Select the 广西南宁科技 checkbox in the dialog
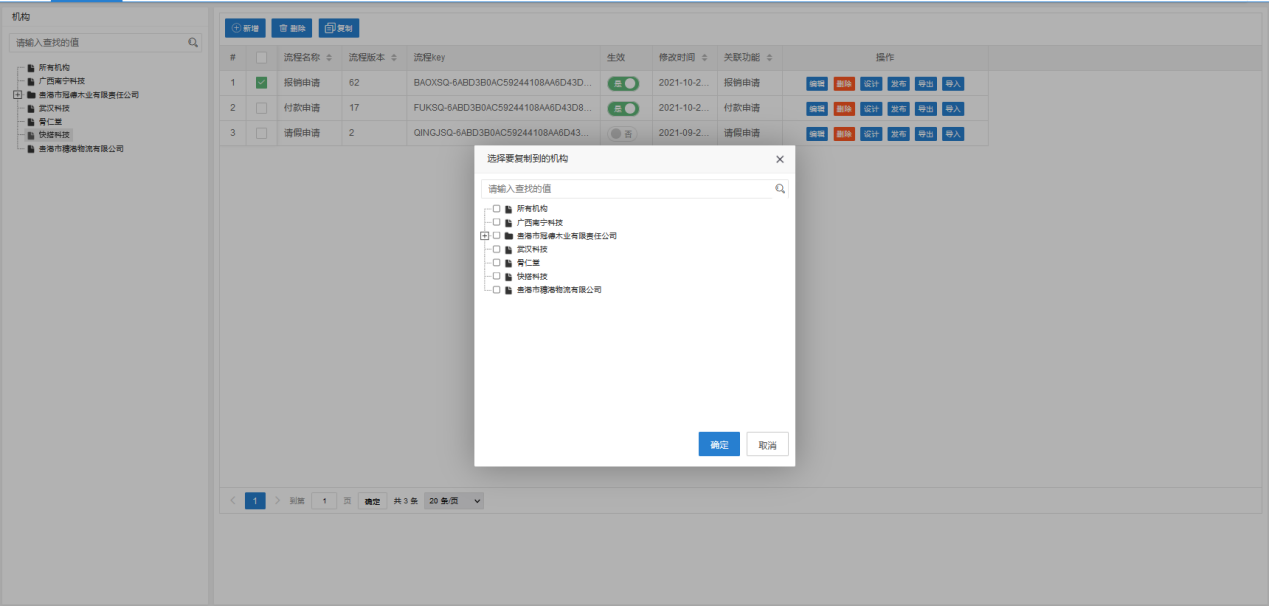 (496, 222)
